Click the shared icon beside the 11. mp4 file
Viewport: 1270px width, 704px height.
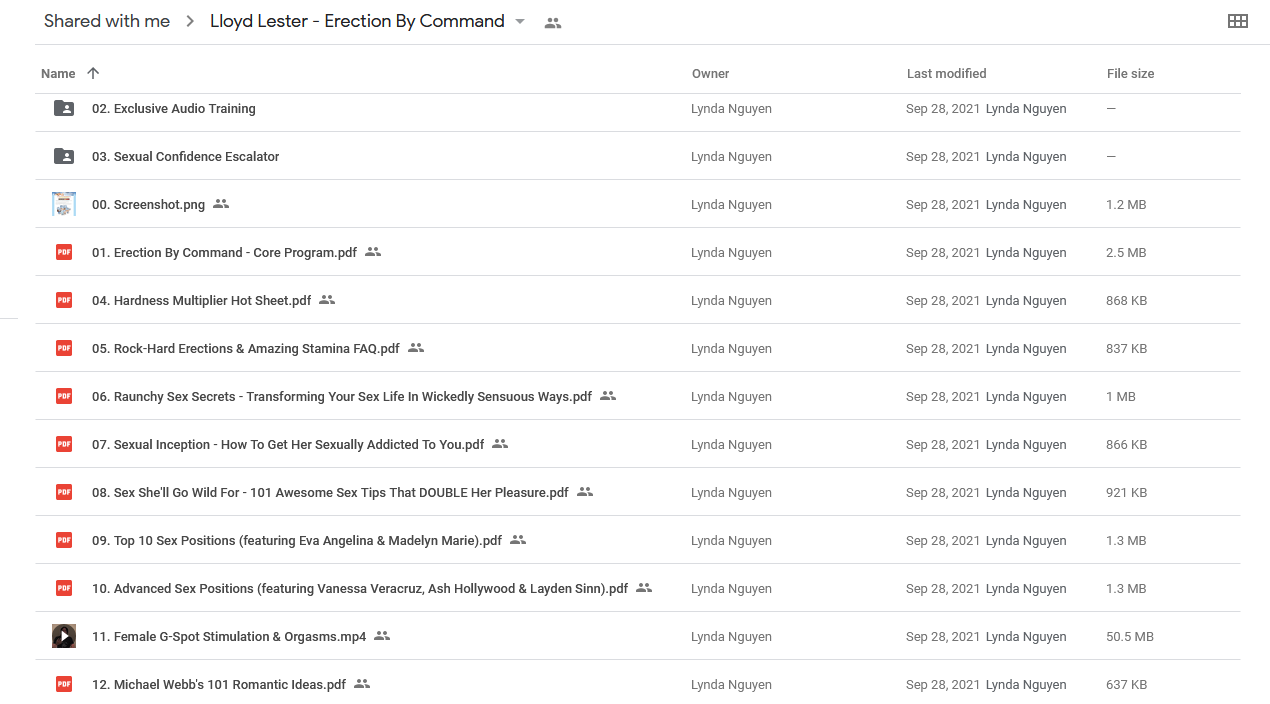[x=382, y=636]
